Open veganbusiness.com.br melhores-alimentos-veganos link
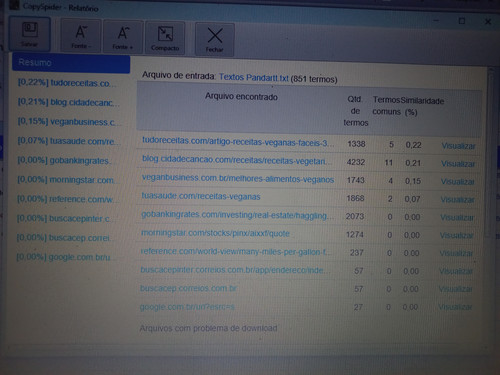Image resolution: width=500 pixels, height=375 pixels. point(238,178)
